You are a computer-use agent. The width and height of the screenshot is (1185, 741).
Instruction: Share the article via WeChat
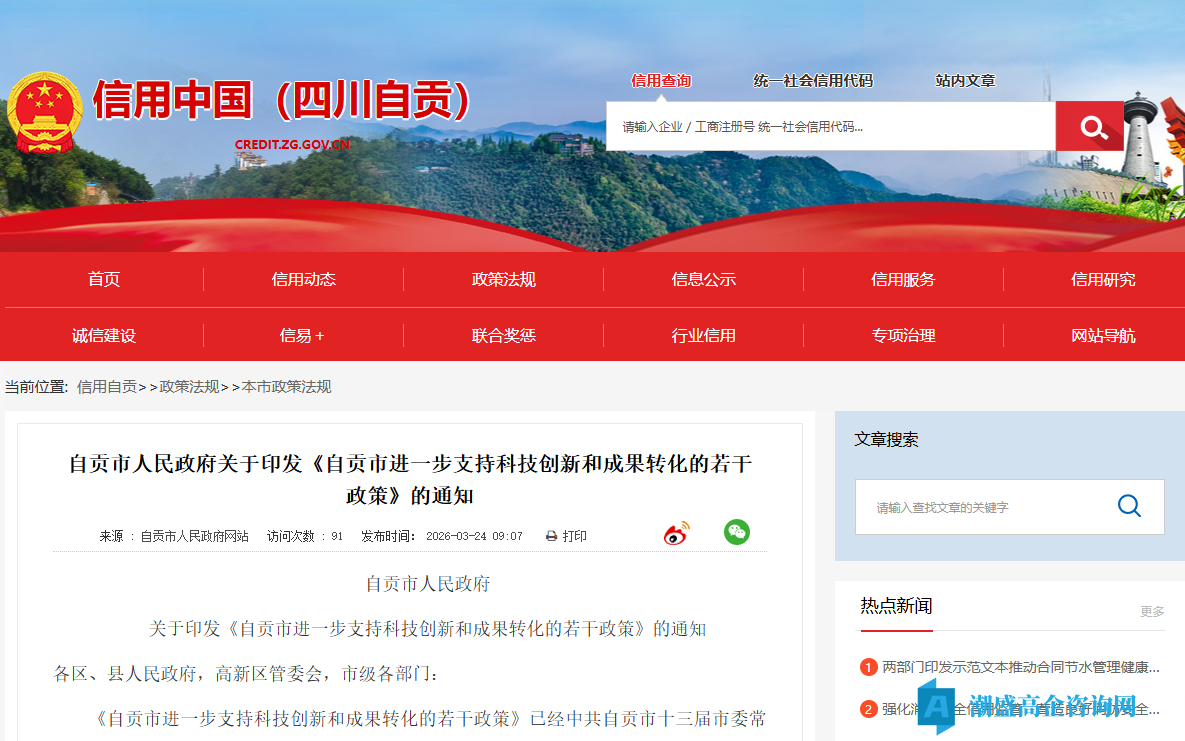(737, 532)
